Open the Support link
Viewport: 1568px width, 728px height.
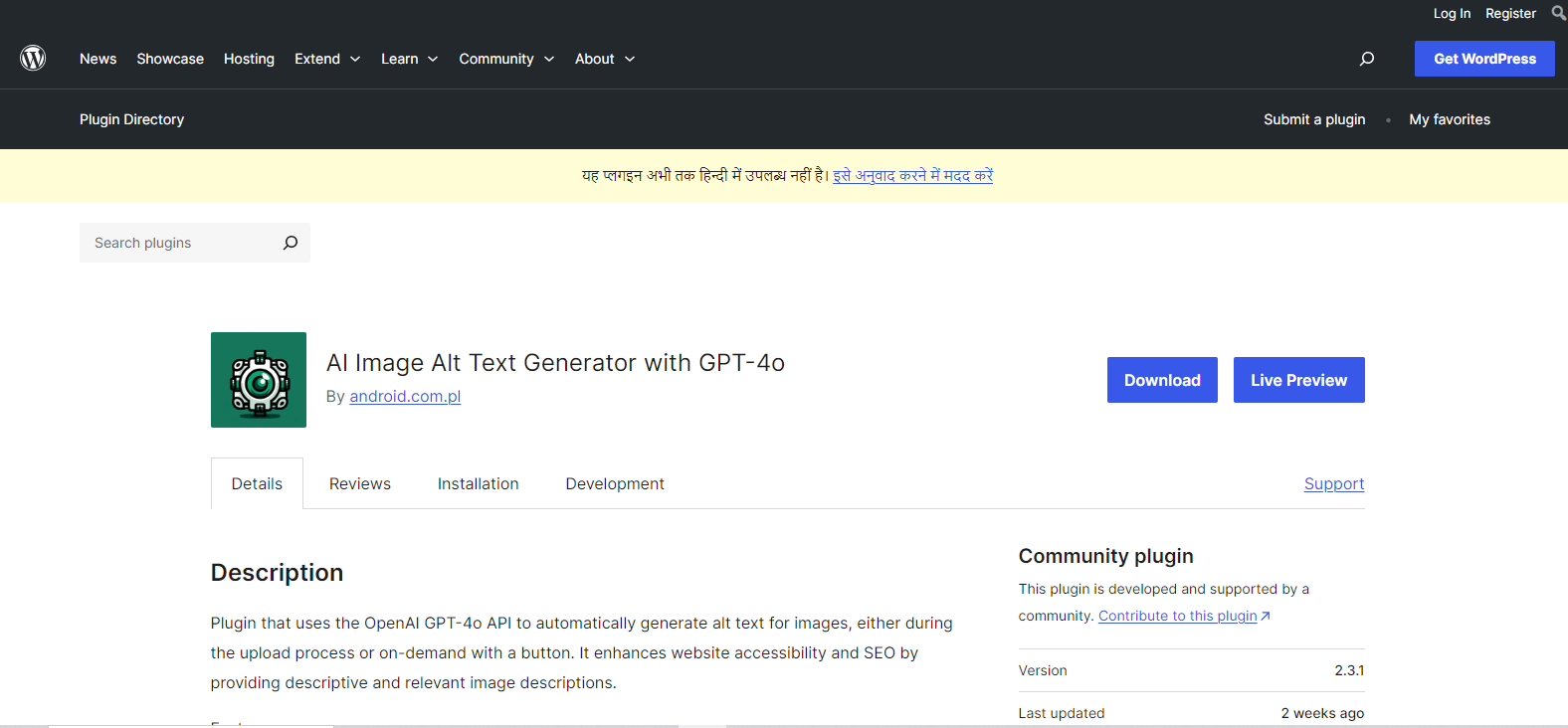pos(1334,483)
